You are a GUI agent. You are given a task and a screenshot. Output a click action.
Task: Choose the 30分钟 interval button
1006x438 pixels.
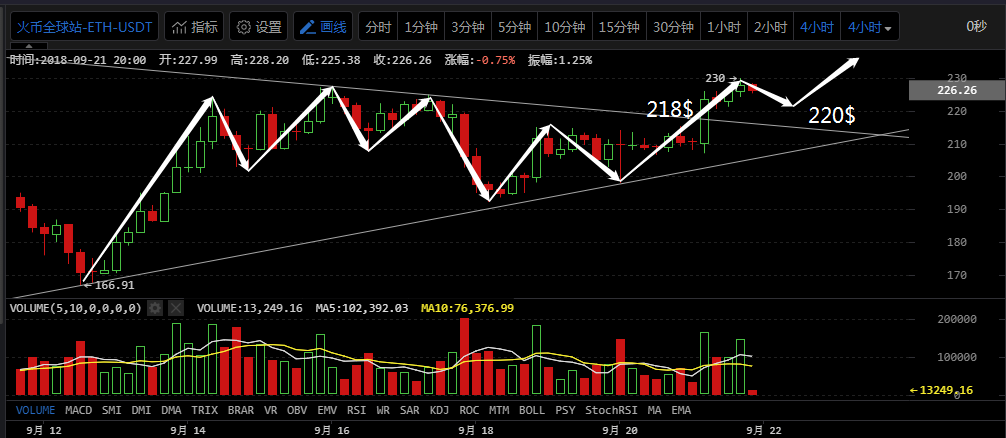pyautogui.click(x=673, y=27)
